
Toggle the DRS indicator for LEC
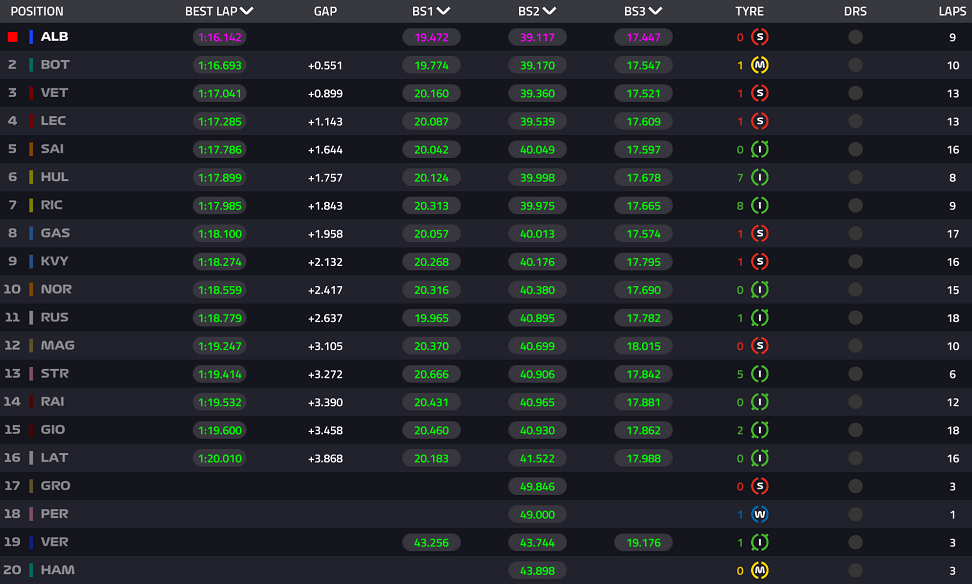(855, 121)
